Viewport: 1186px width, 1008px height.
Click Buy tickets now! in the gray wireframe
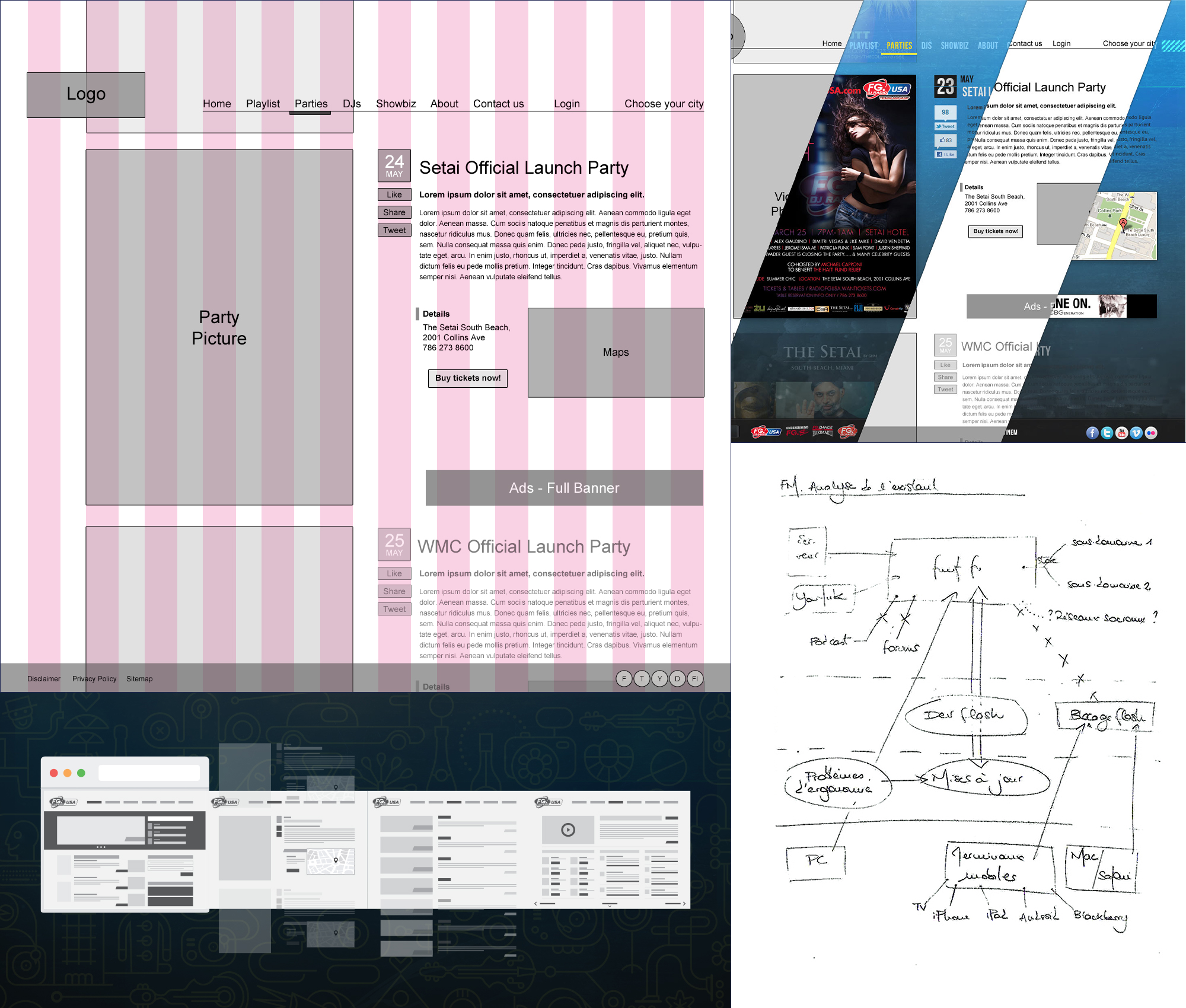pos(468,378)
